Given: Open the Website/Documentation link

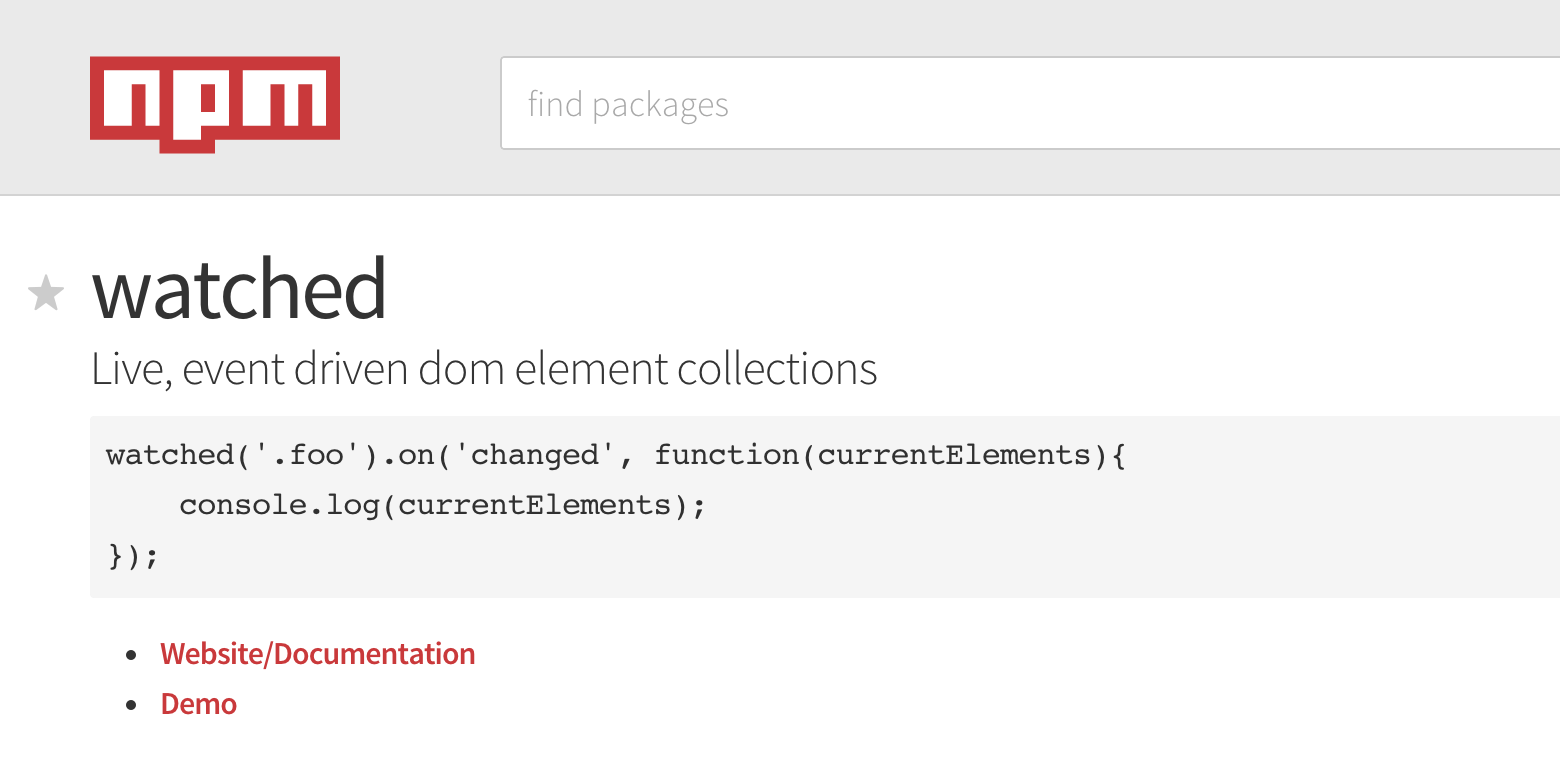Looking at the screenshot, I should 318,654.
